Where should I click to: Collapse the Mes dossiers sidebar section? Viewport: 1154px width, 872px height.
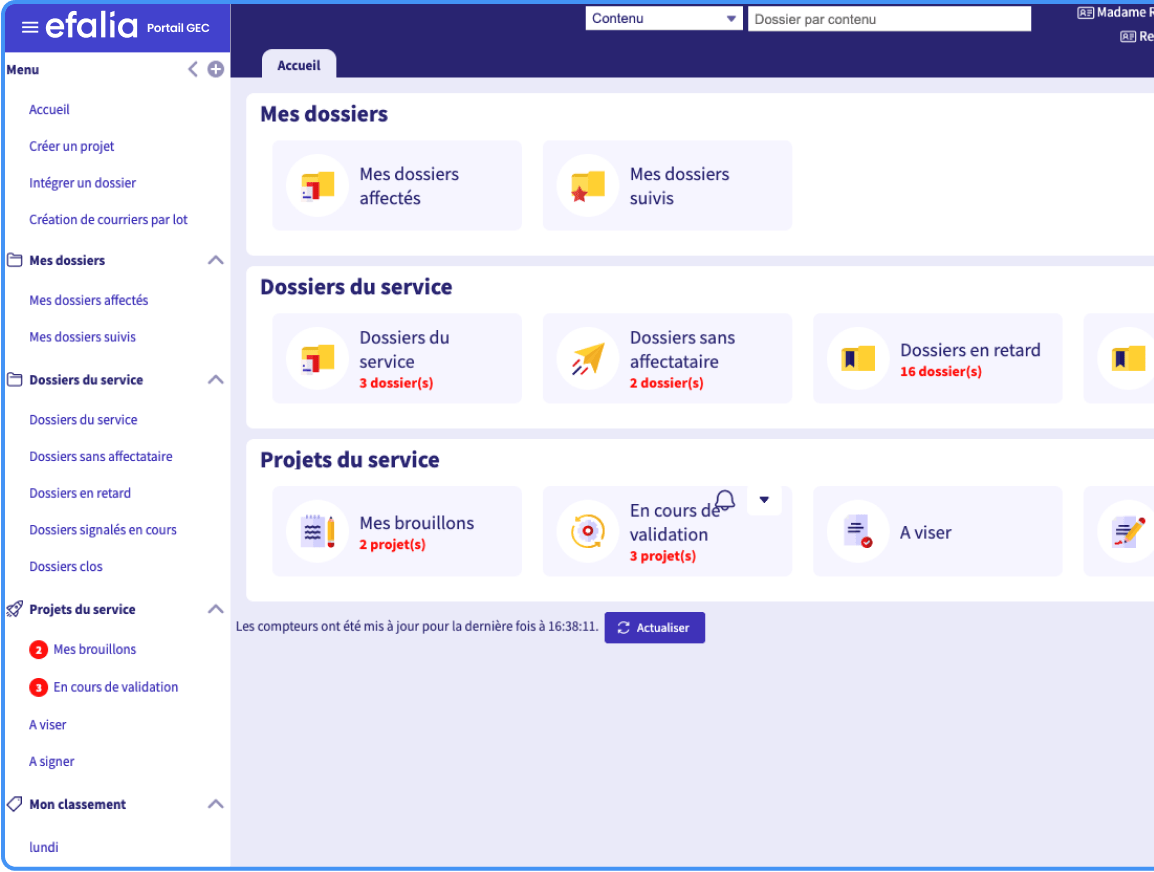(x=216, y=260)
